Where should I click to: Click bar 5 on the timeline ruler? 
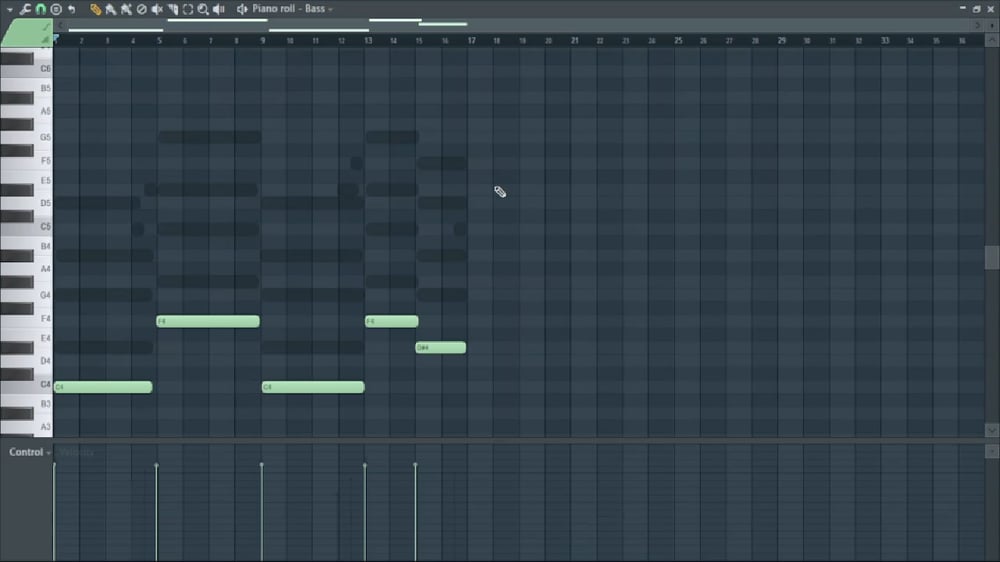pyautogui.click(x=159, y=40)
